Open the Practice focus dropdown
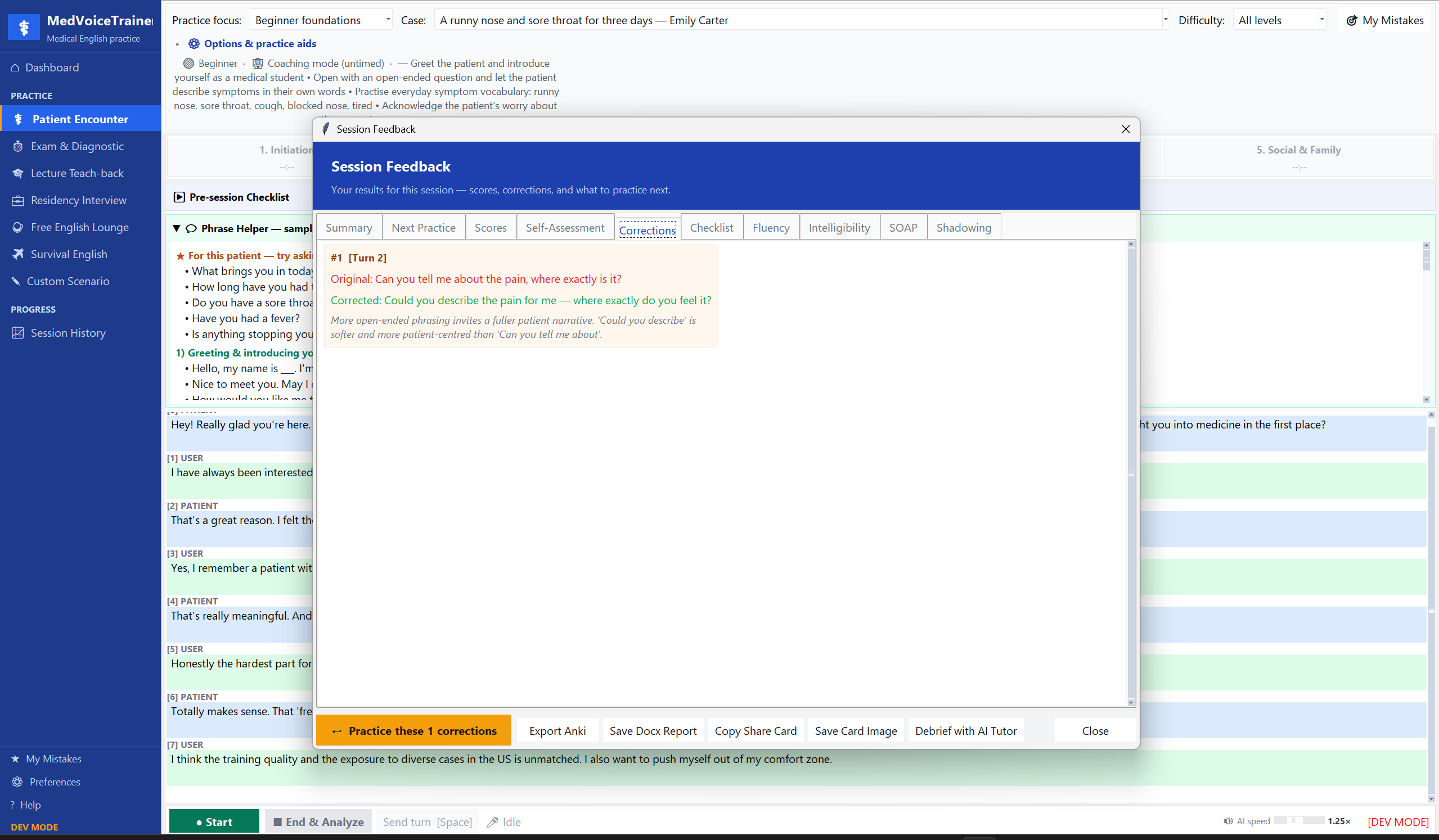 click(x=321, y=20)
